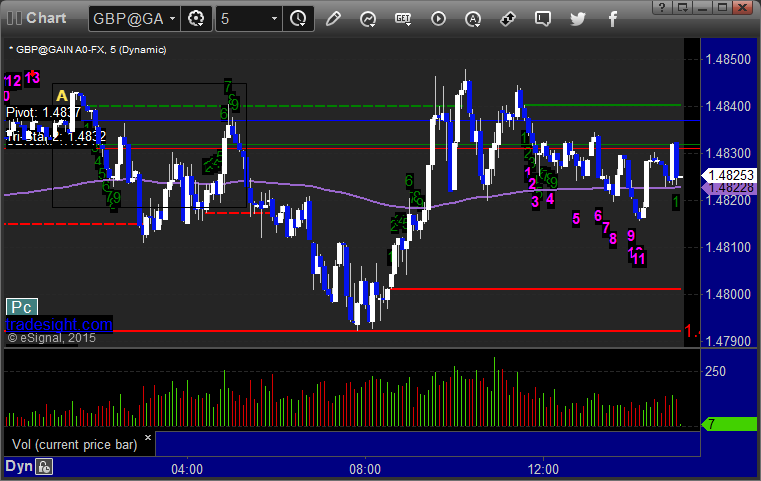Click the 12:00 time axis label

[543, 469]
